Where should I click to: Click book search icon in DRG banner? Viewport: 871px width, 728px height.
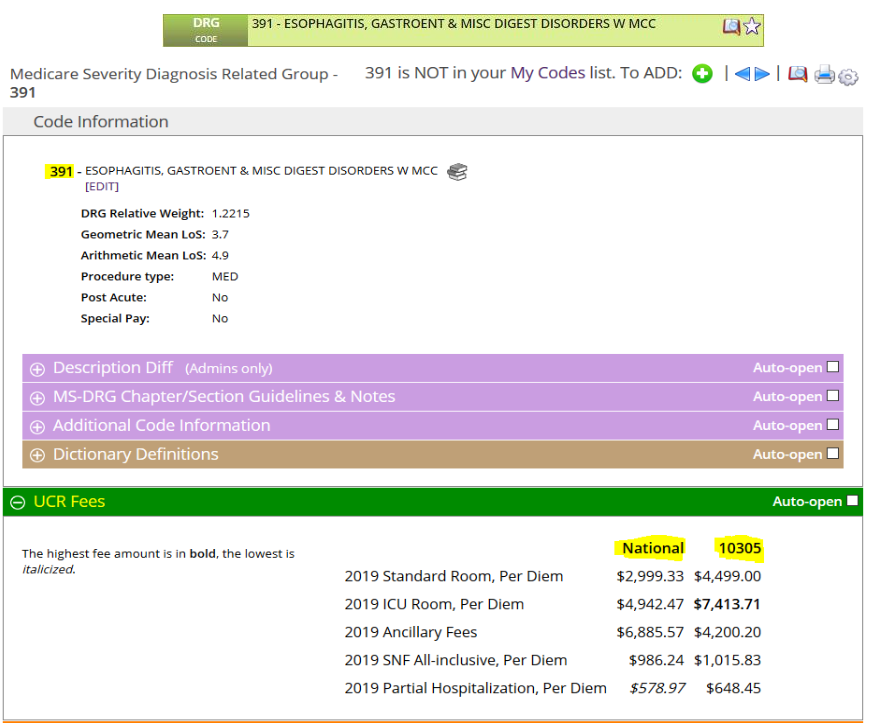732,27
